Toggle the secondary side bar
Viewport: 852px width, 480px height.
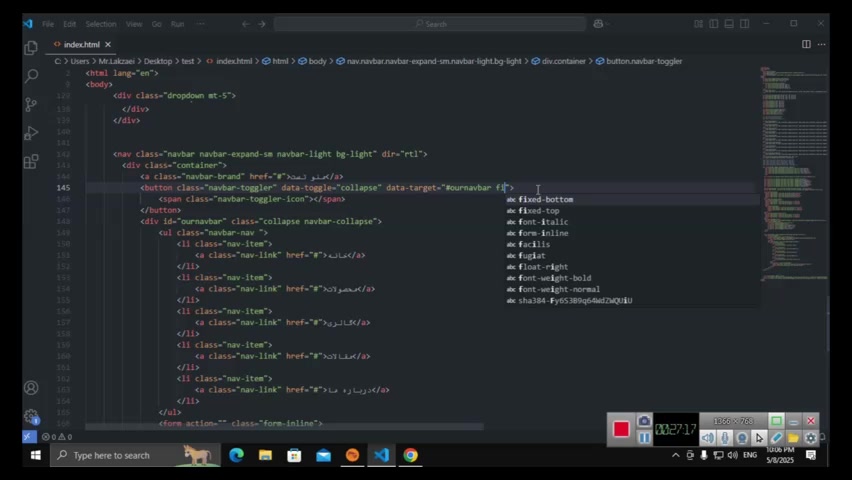click(x=744, y=24)
